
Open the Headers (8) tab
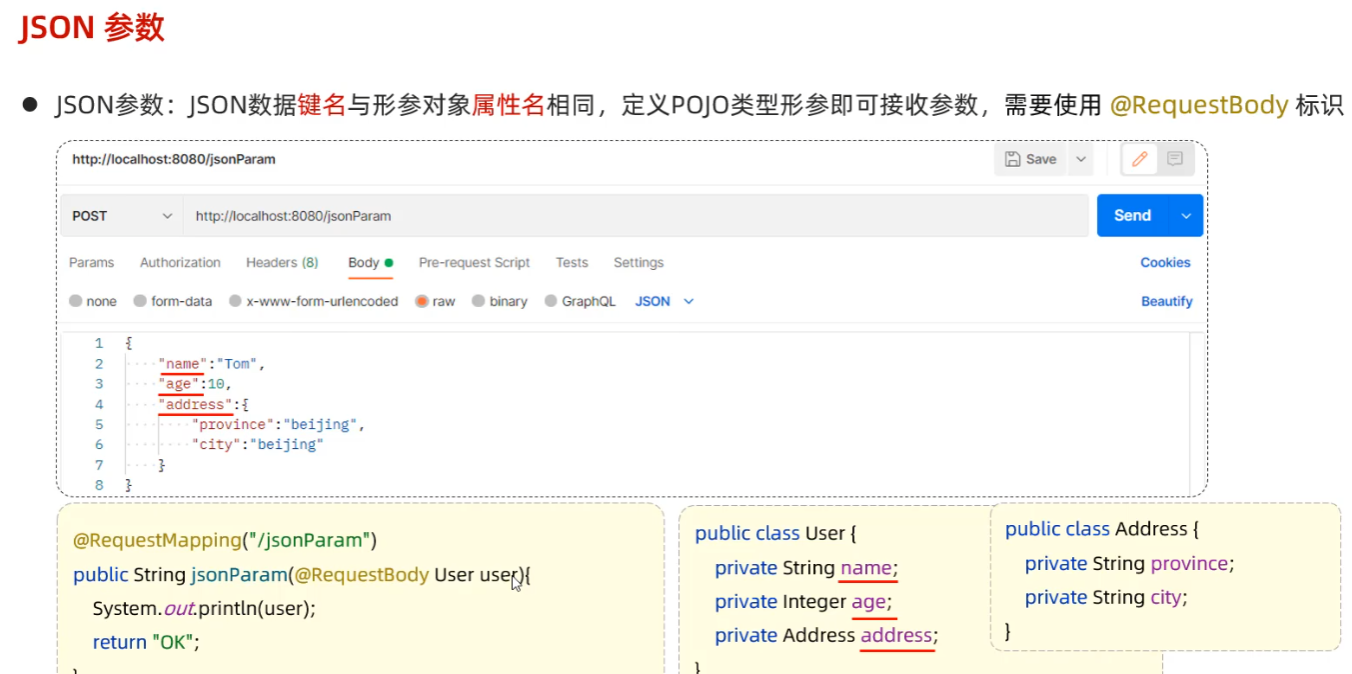pyautogui.click(x=282, y=262)
